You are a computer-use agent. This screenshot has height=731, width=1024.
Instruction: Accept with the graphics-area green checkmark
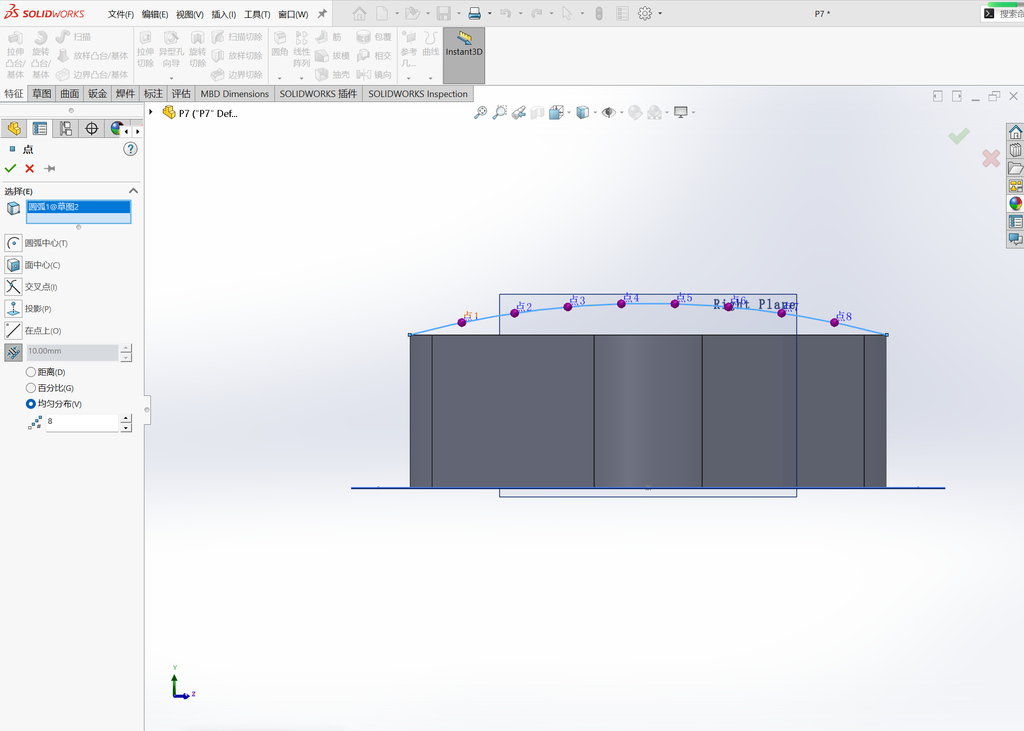coord(959,136)
